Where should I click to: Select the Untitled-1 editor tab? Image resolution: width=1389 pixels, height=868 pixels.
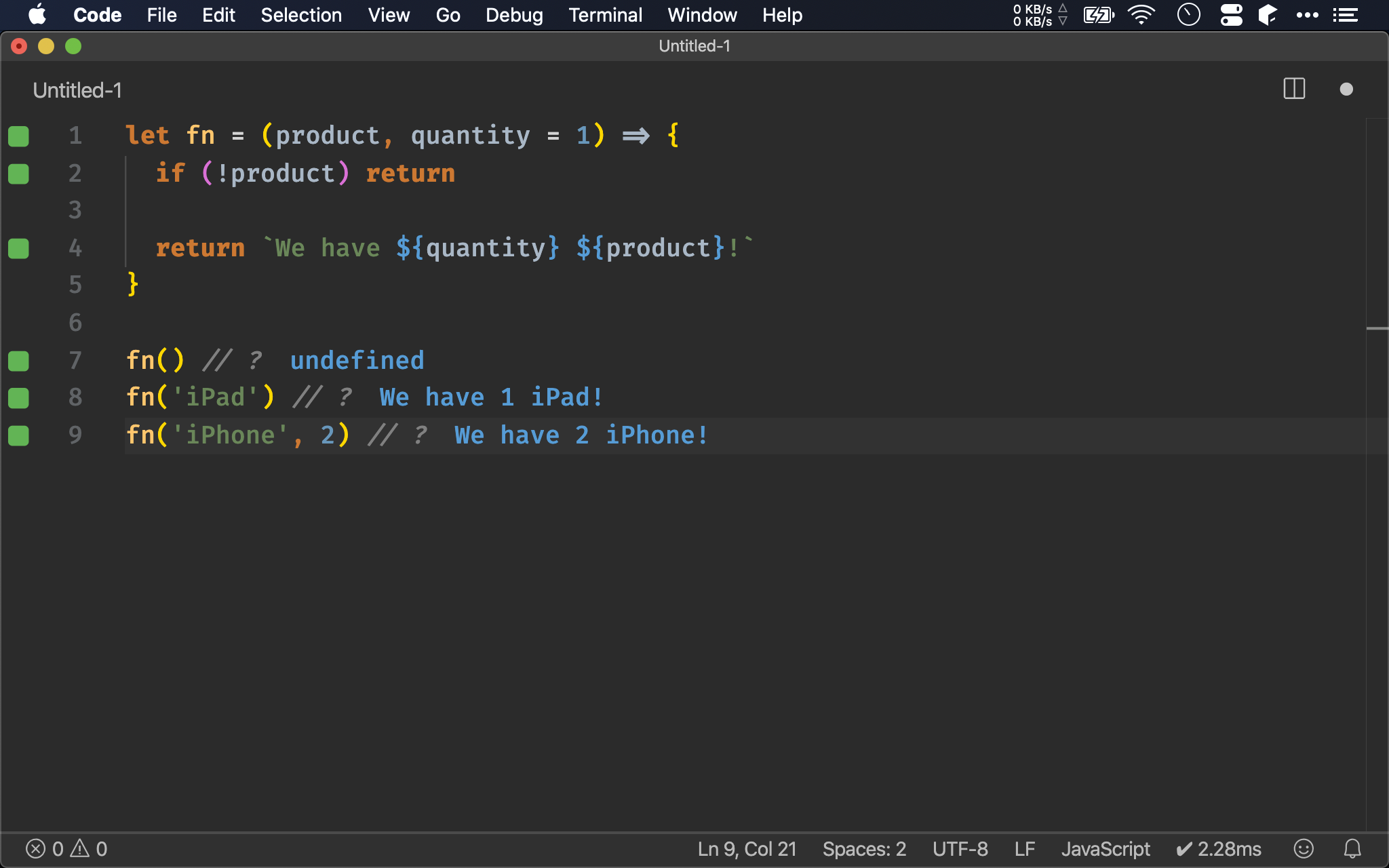[77, 90]
